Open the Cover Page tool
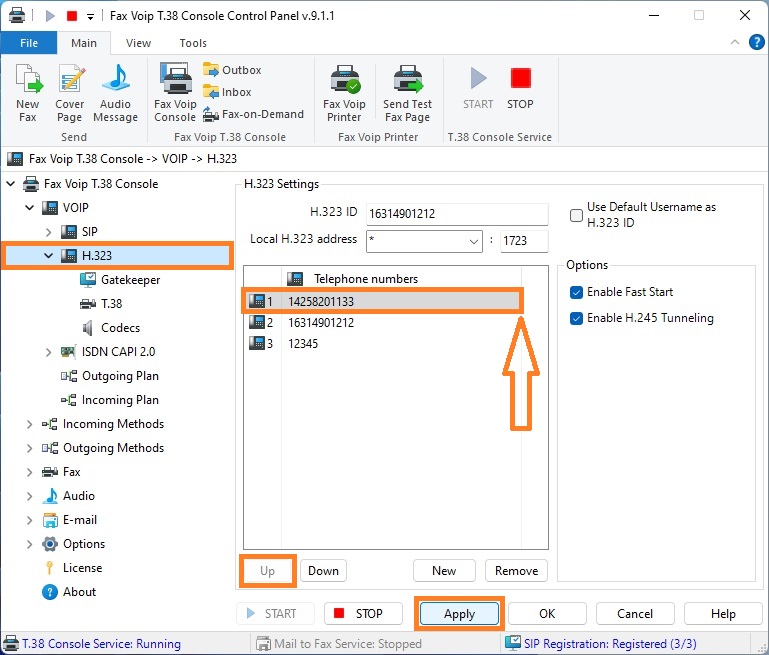Screen dimensions: 769x655 (70, 92)
